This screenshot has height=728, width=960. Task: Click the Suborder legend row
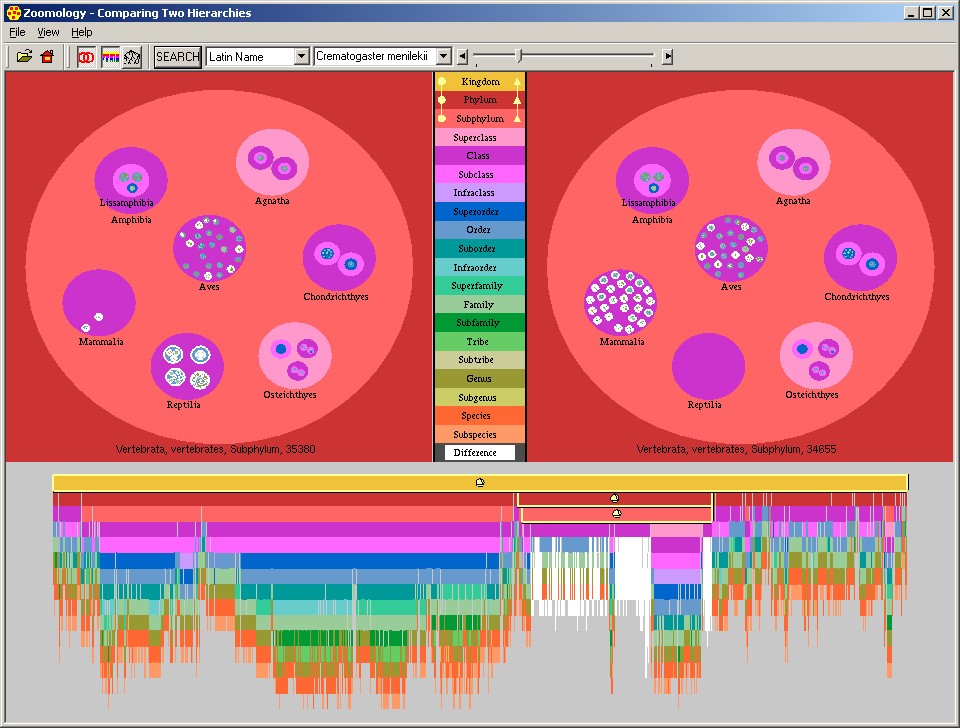click(x=480, y=249)
